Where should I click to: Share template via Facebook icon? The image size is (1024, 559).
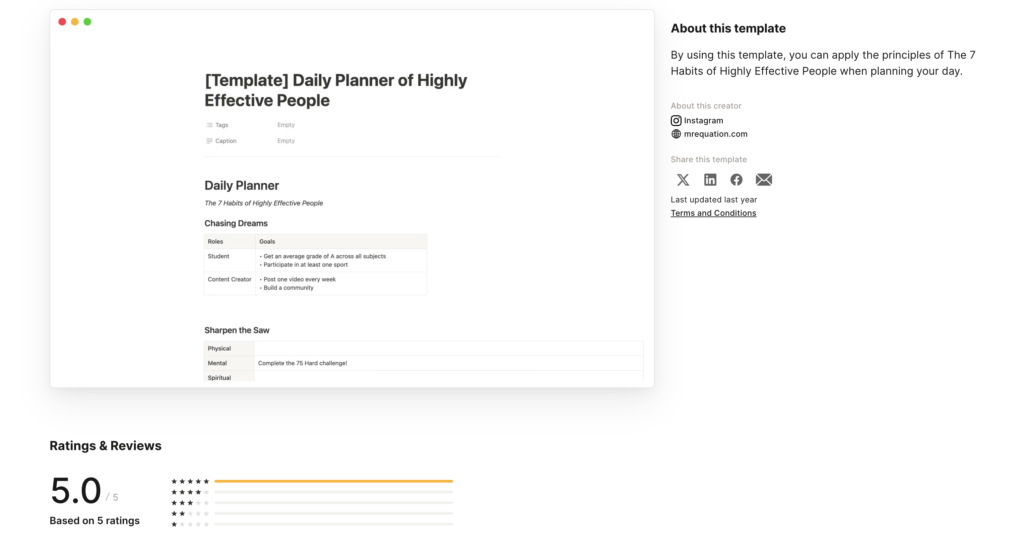pos(736,180)
